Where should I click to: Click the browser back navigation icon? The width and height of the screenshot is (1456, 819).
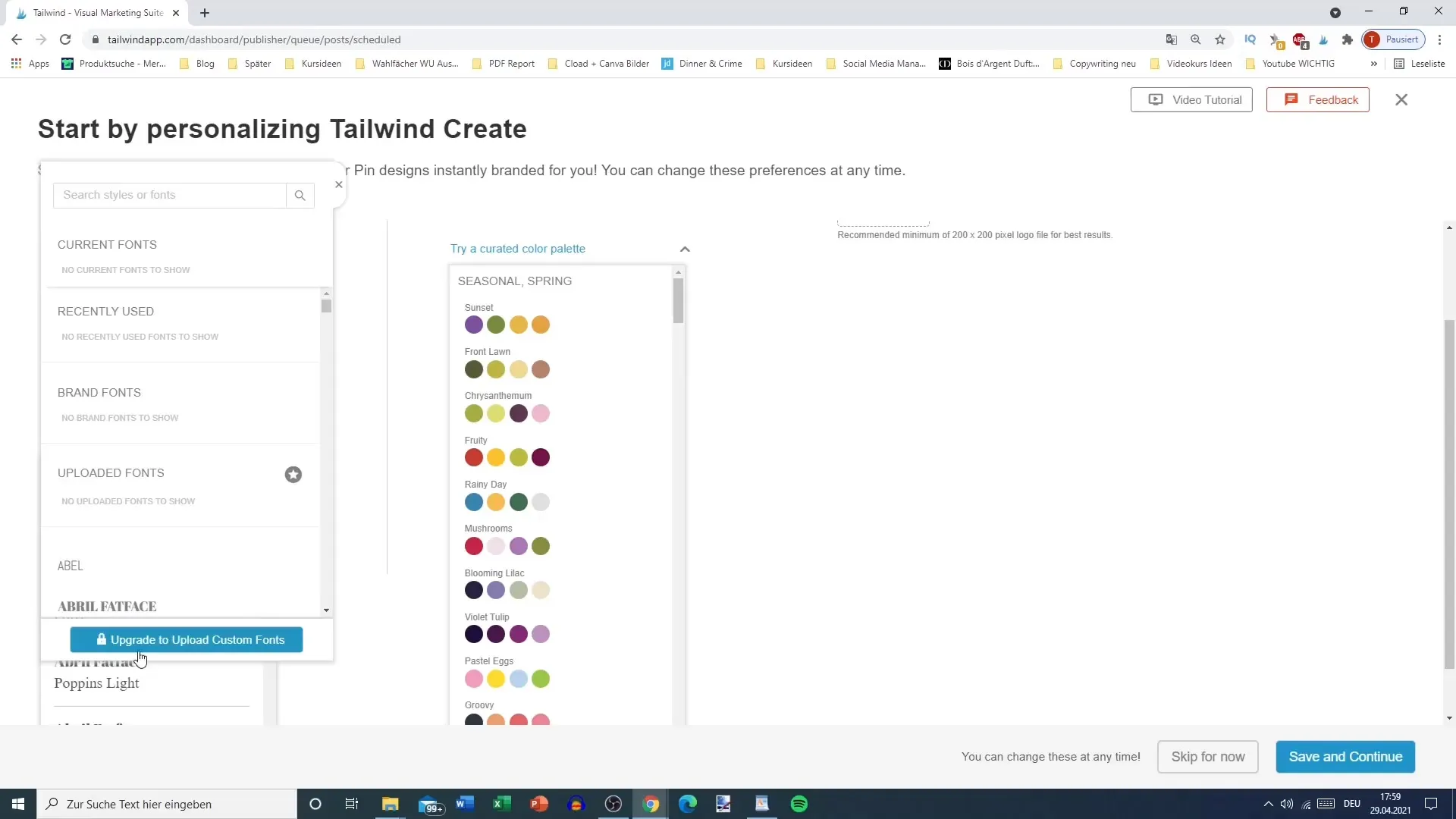pyautogui.click(x=17, y=40)
